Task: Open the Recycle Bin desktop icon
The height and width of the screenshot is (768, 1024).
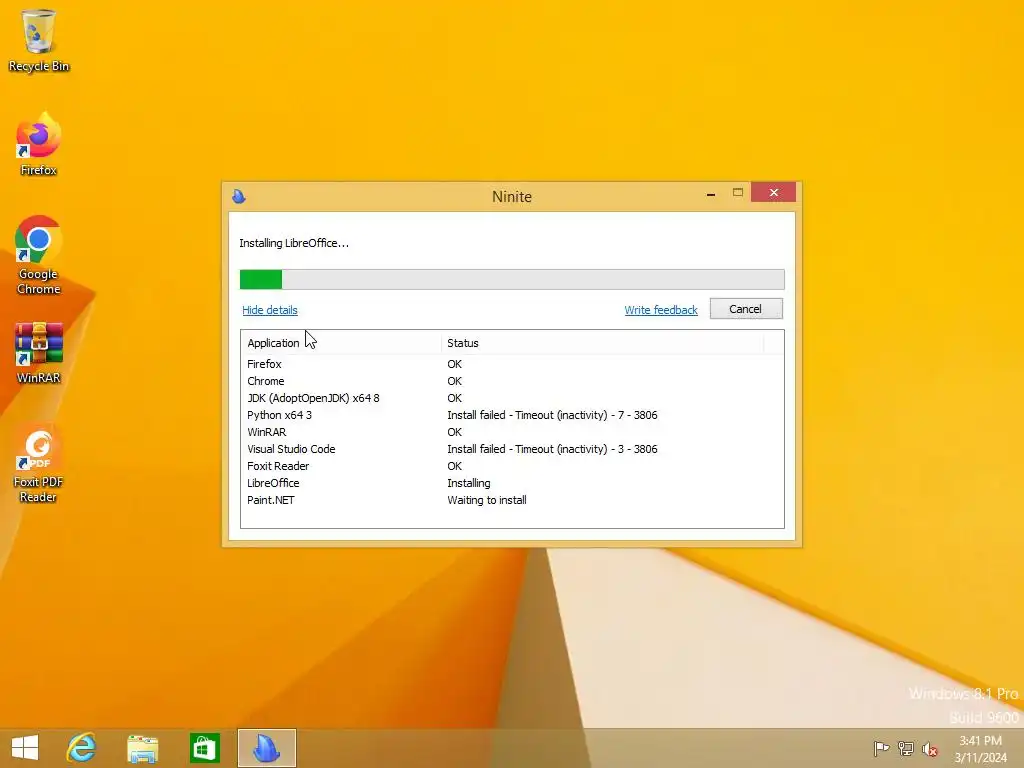Action: coord(39,40)
